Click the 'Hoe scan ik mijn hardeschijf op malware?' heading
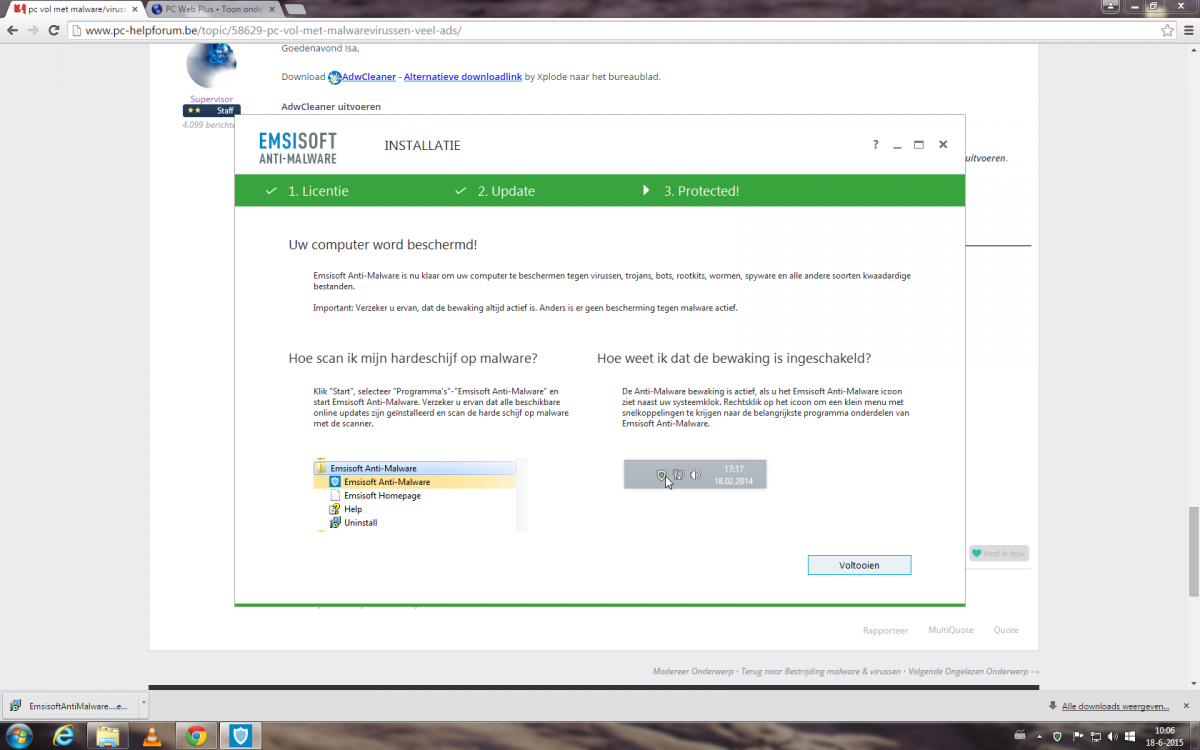This screenshot has width=1200, height=750. pyautogui.click(x=413, y=358)
